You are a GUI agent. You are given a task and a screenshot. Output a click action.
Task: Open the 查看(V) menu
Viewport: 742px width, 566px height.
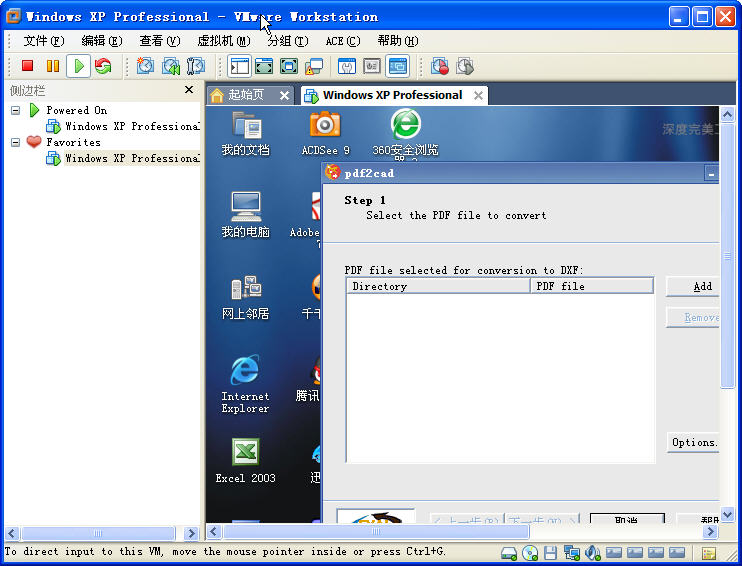[159, 41]
